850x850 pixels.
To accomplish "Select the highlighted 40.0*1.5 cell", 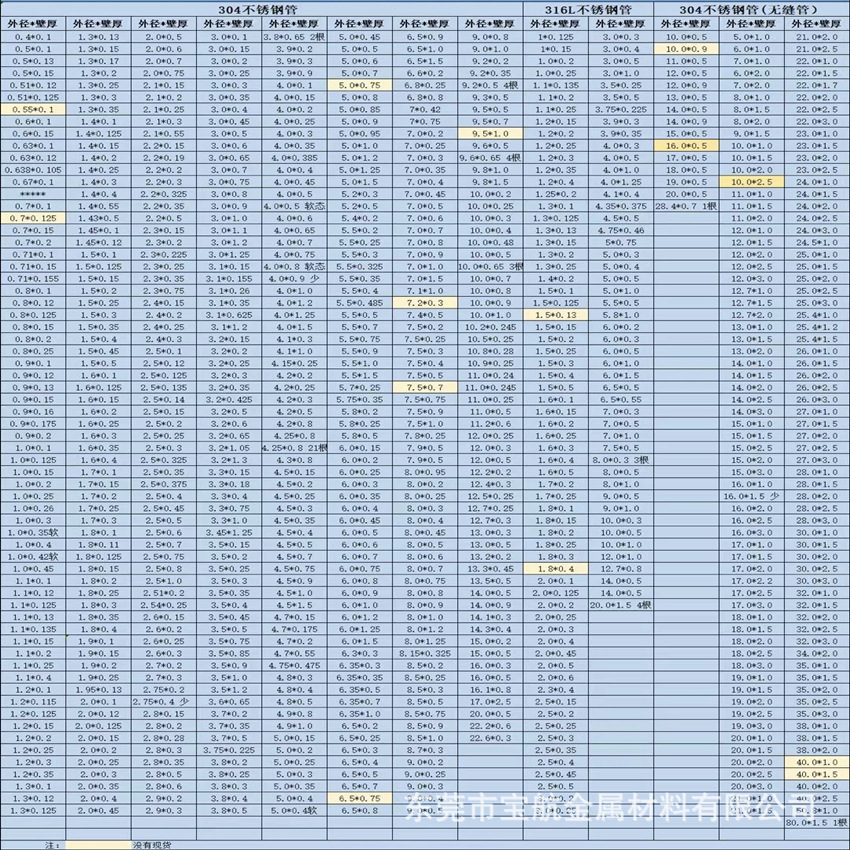I will (x=816, y=774).
